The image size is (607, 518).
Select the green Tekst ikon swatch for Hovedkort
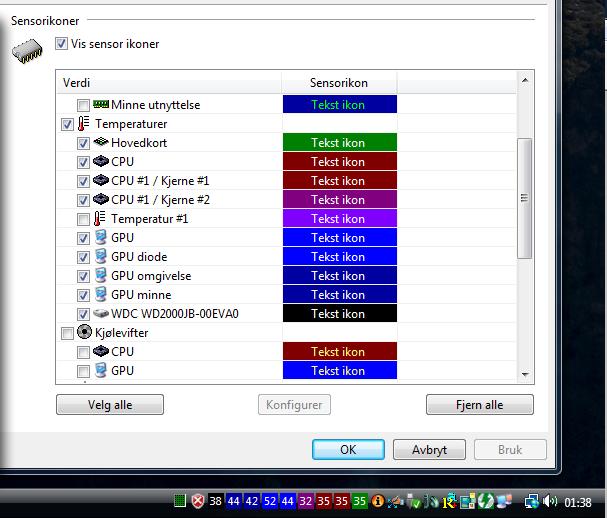pyautogui.click(x=340, y=142)
